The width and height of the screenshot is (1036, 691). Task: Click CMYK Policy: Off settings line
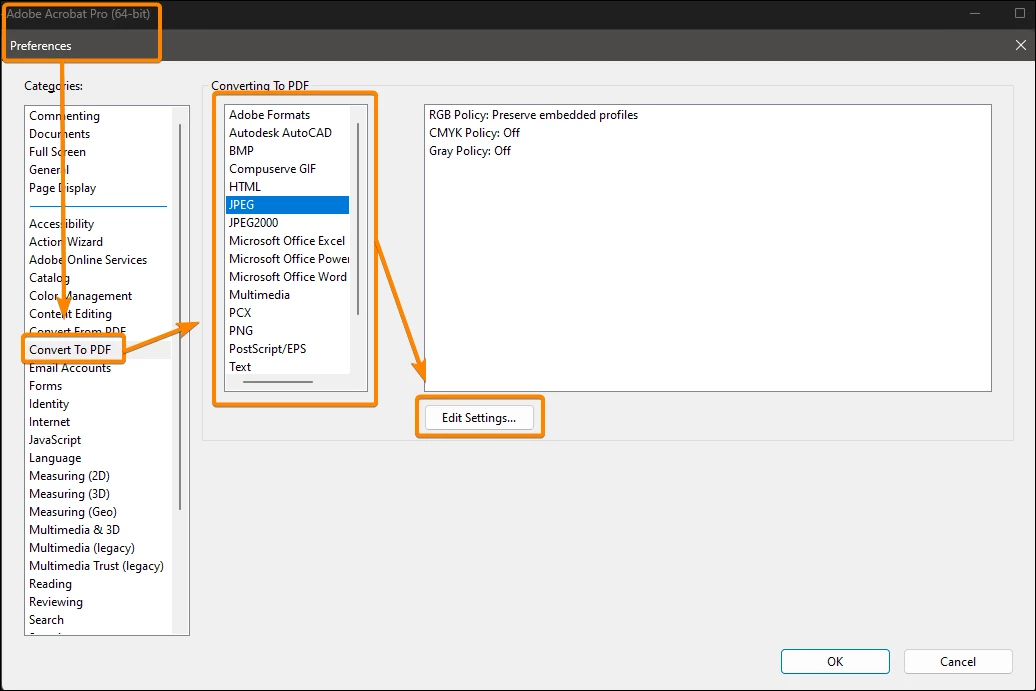click(x=474, y=133)
